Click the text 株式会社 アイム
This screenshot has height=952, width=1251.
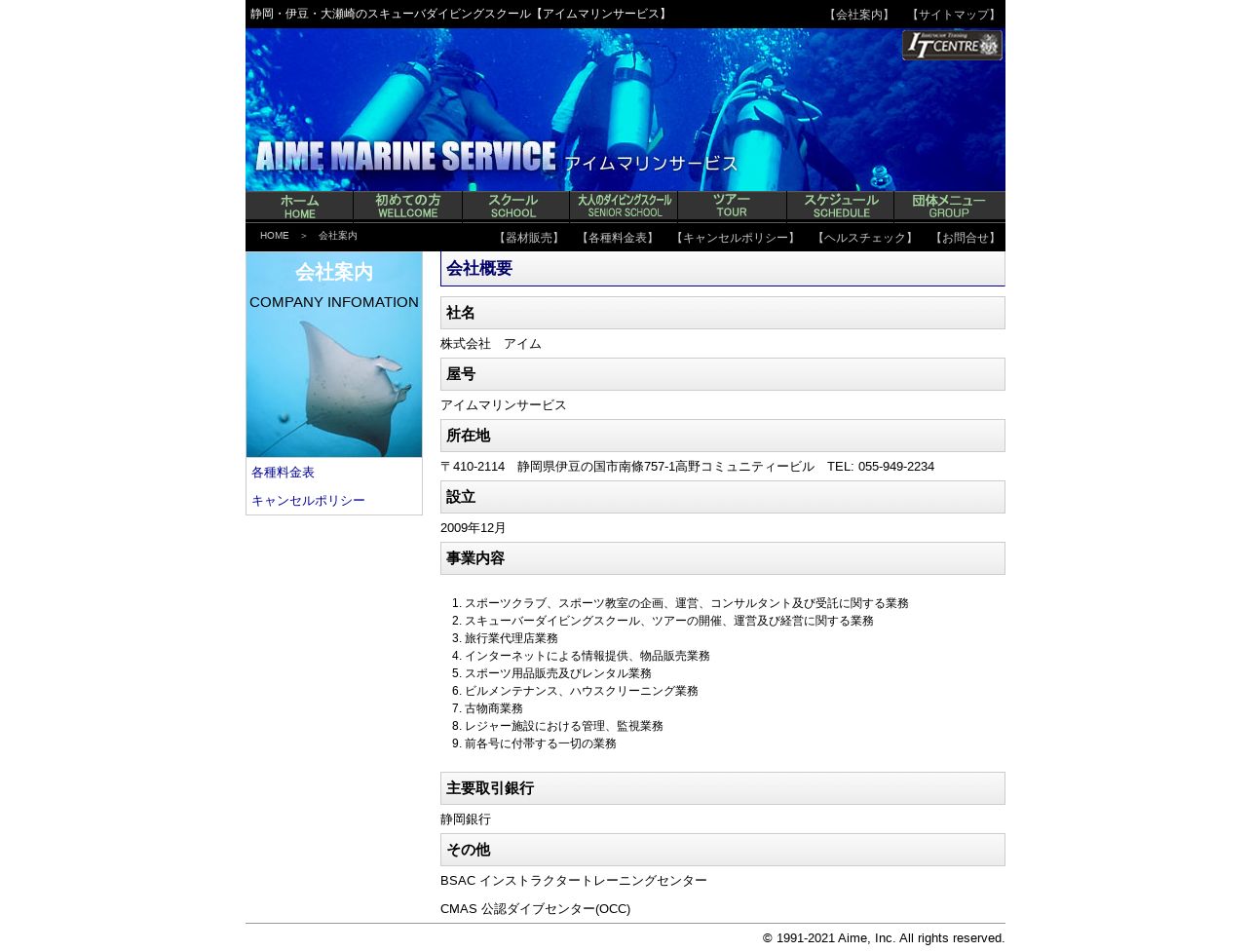coord(491,344)
